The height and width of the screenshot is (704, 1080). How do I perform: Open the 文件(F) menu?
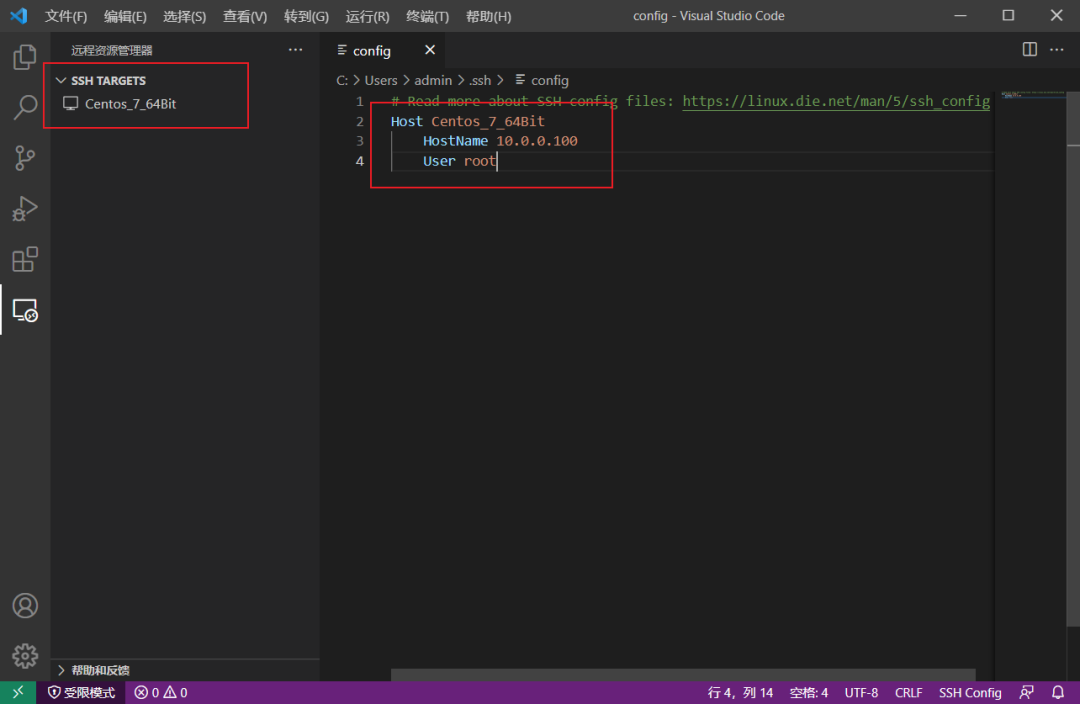(66, 16)
